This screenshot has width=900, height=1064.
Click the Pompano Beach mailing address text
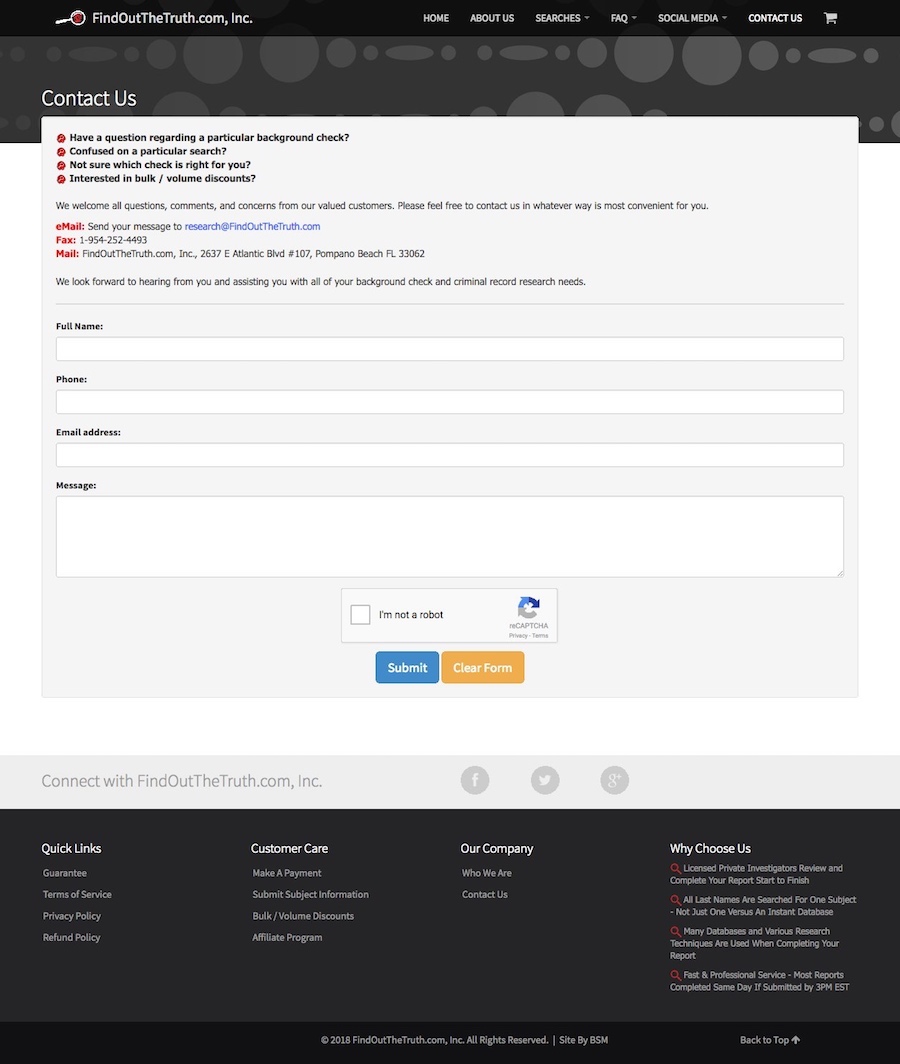coord(253,254)
